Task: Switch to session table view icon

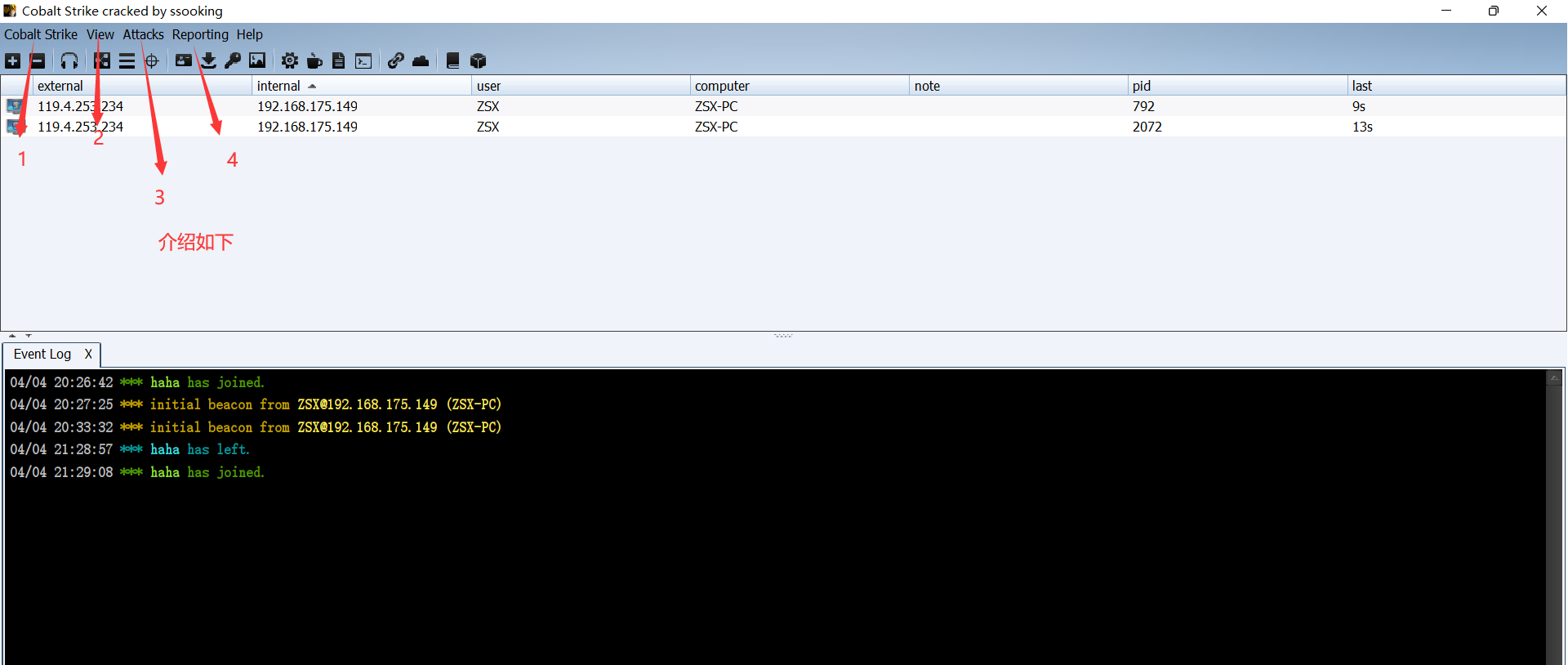Action: (127, 61)
